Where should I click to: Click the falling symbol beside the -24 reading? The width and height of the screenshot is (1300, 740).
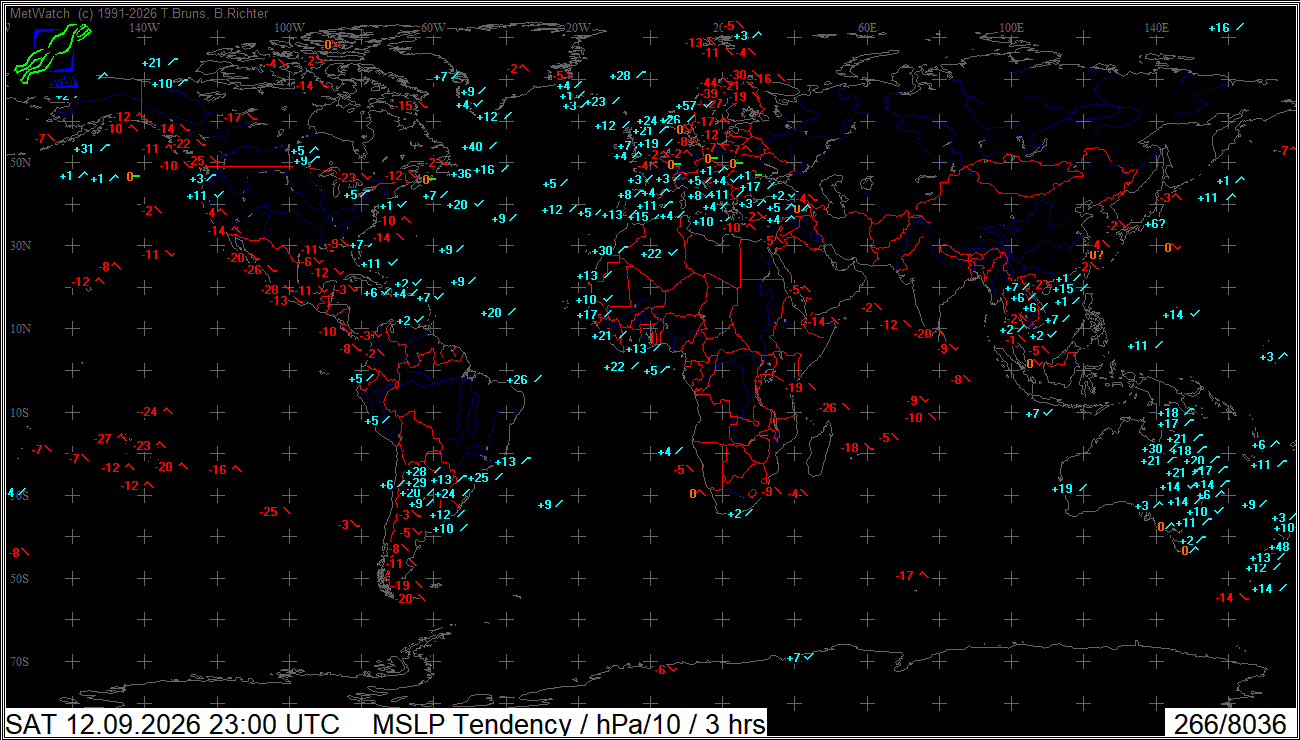(x=168, y=411)
